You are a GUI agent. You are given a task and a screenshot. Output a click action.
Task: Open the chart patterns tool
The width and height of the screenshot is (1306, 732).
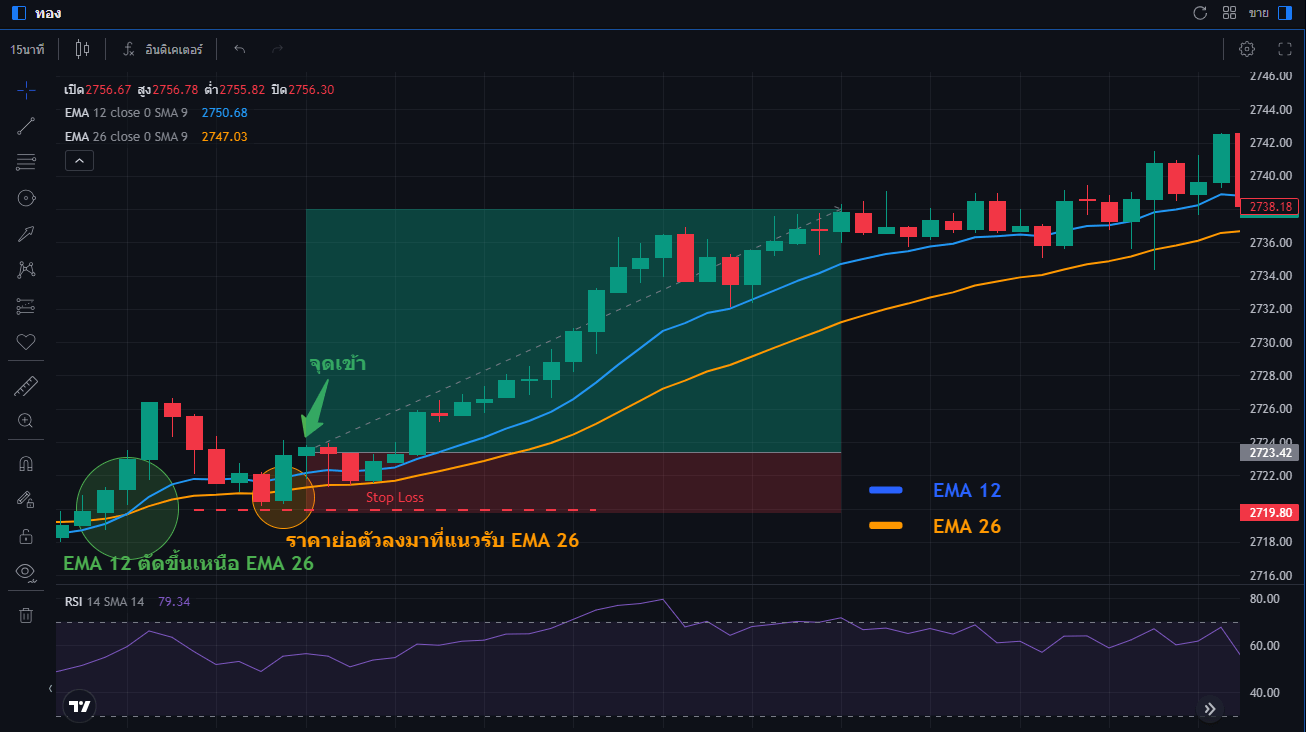26,269
